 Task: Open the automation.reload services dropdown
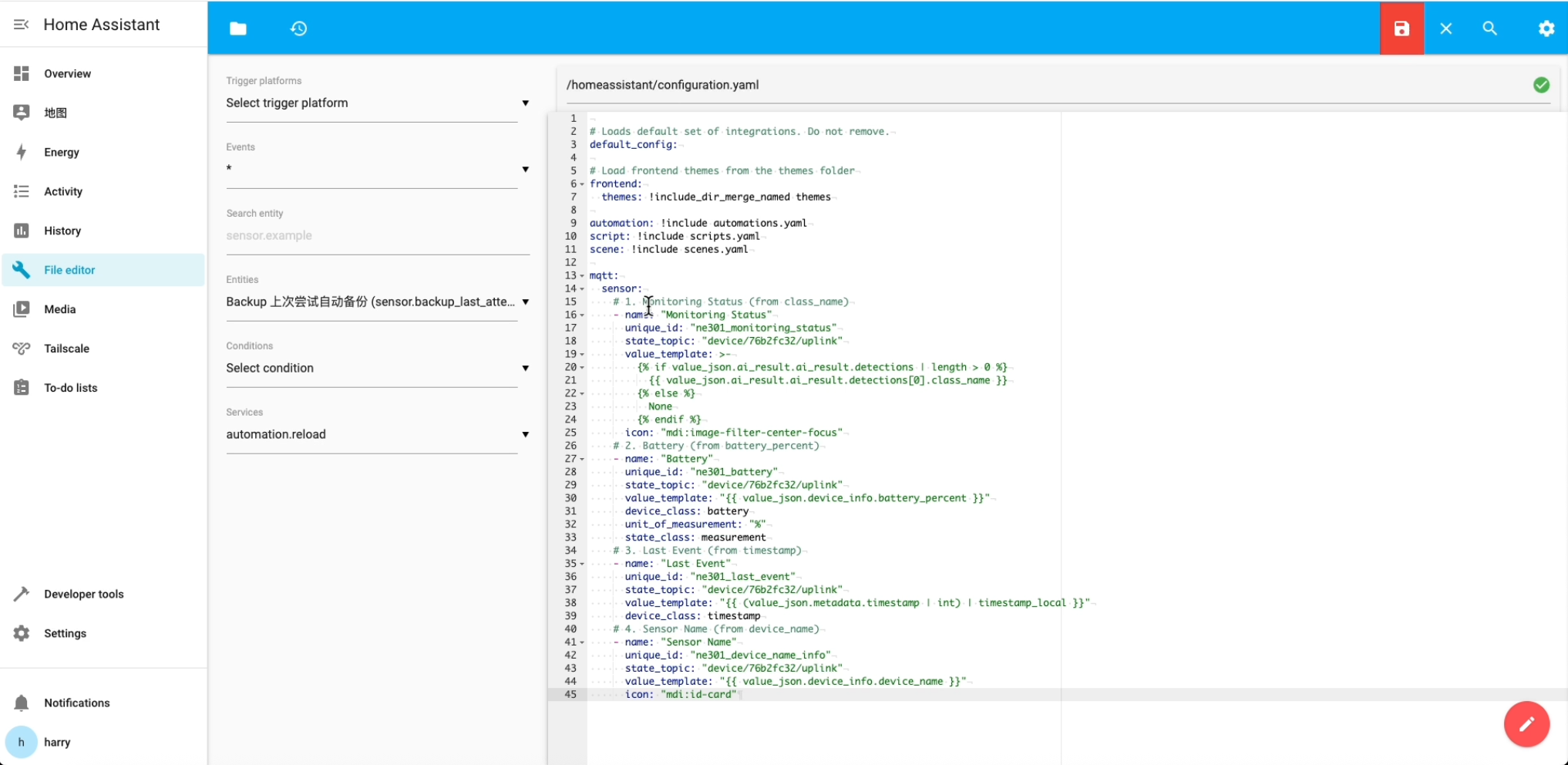[x=377, y=435]
